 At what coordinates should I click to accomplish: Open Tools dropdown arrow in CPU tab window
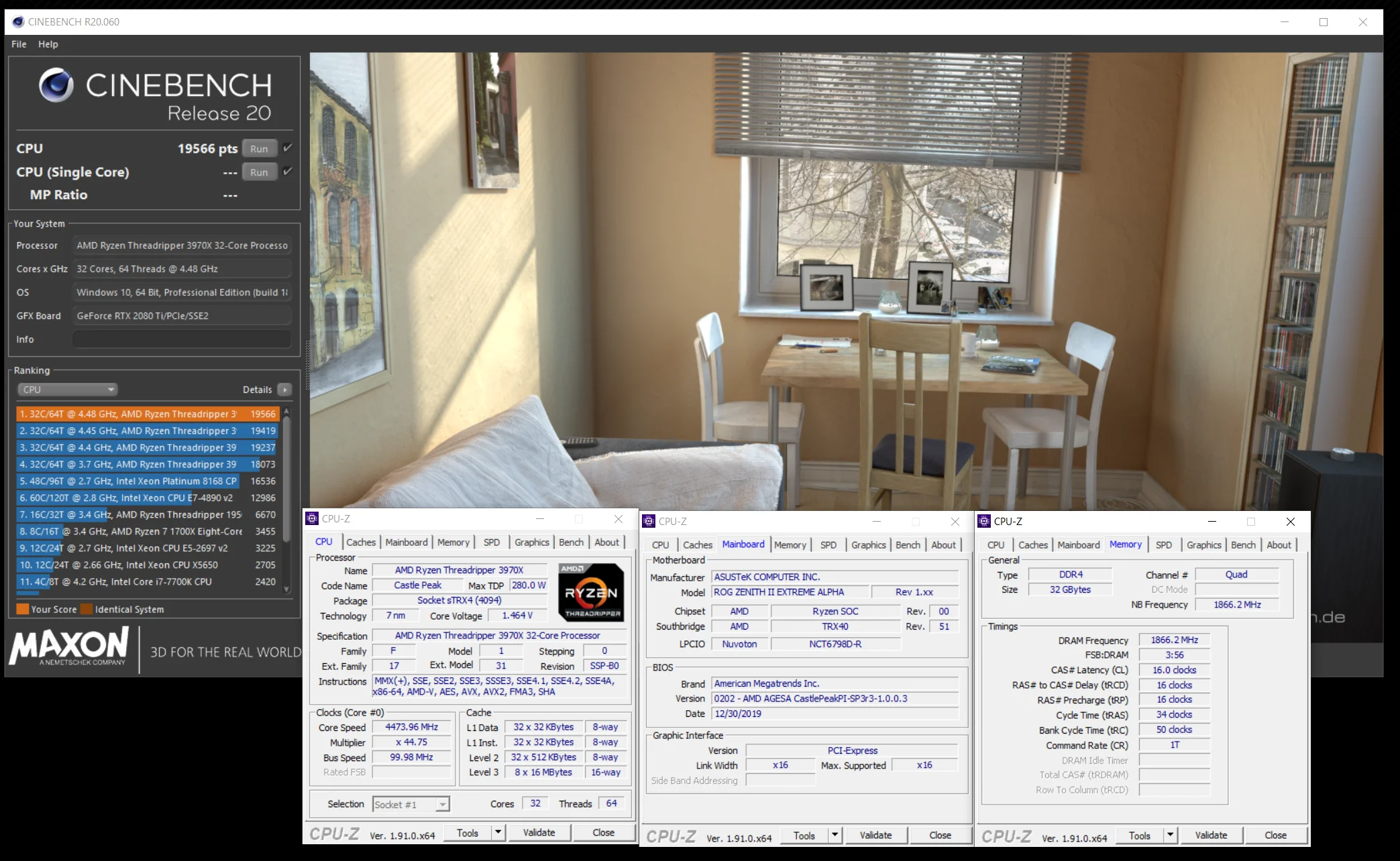click(x=498, y=832)
